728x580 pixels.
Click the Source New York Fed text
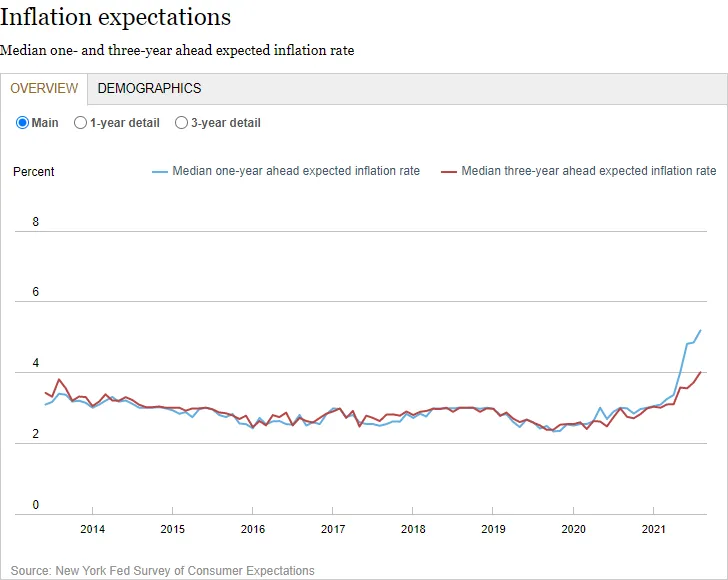(x=162, y=570)
